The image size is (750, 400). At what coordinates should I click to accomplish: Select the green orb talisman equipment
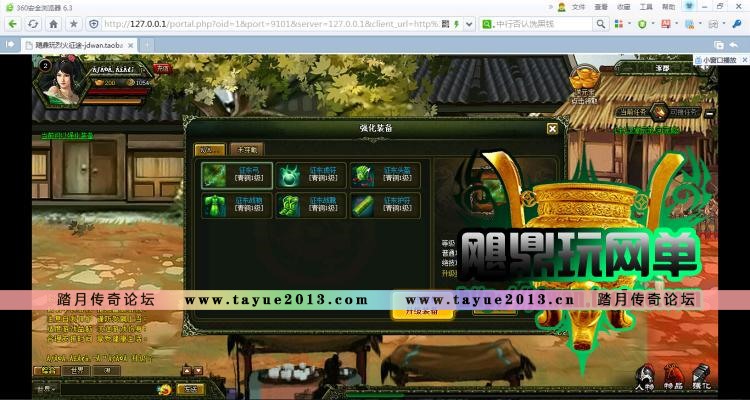pyautogui.click(x=311, y=176)
